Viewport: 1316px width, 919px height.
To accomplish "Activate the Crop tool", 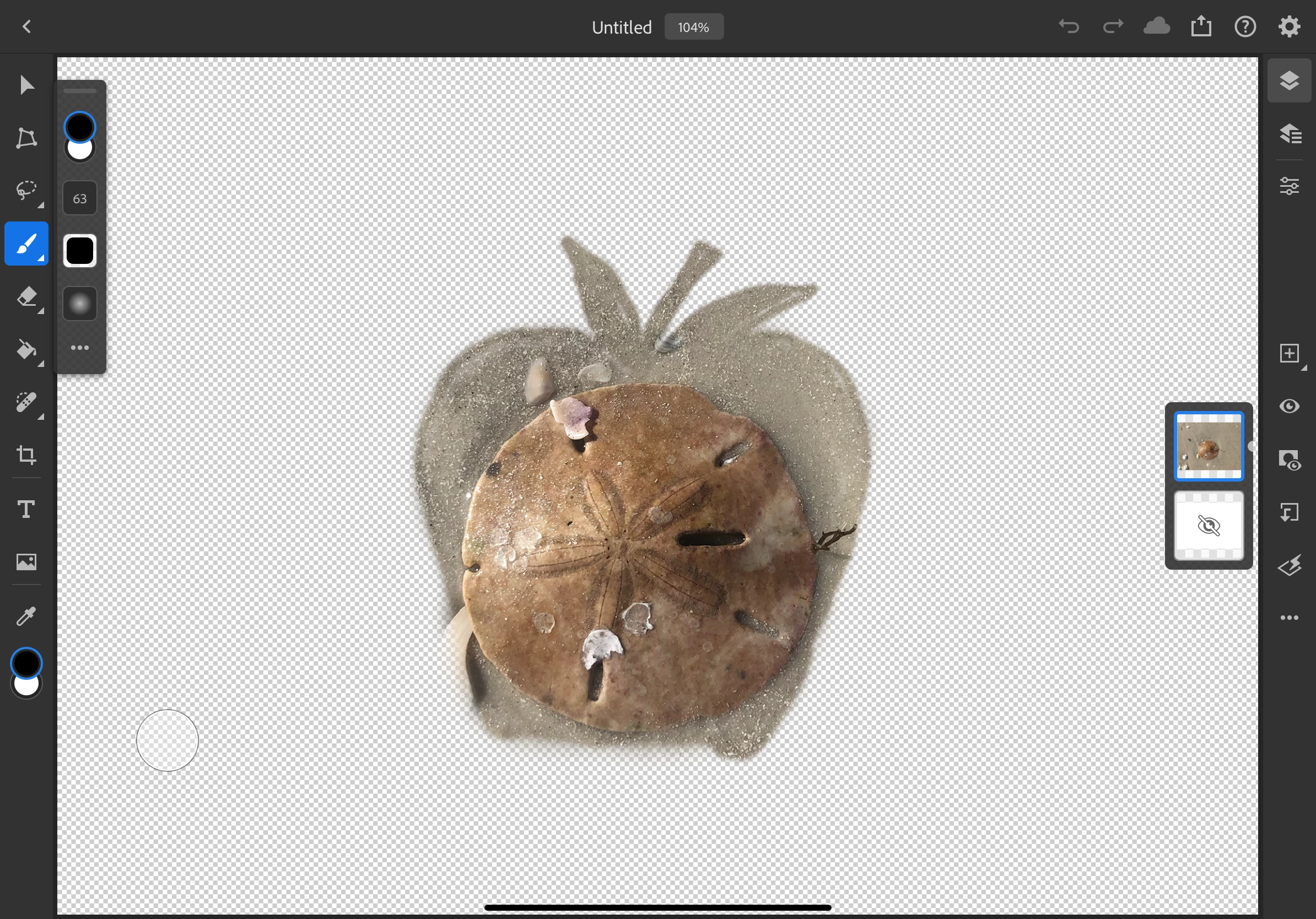I will [26, 455].
